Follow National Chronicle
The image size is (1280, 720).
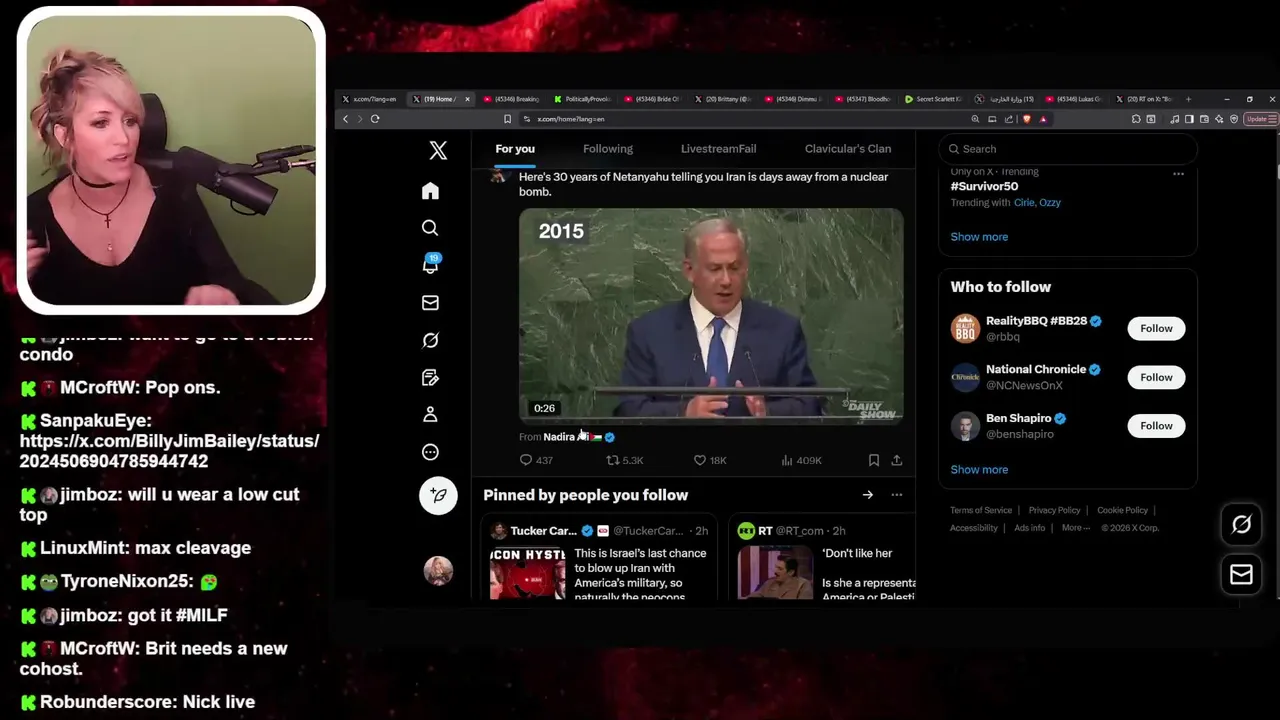1156,377
